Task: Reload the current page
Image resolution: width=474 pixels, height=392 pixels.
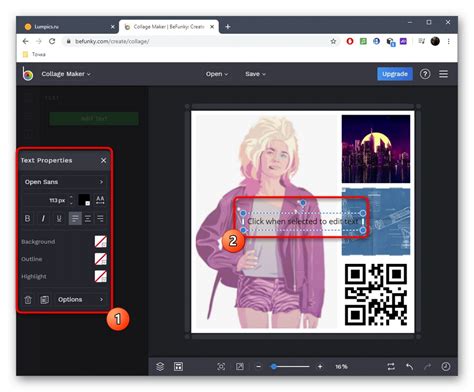Action: click(x=52, y=41)
